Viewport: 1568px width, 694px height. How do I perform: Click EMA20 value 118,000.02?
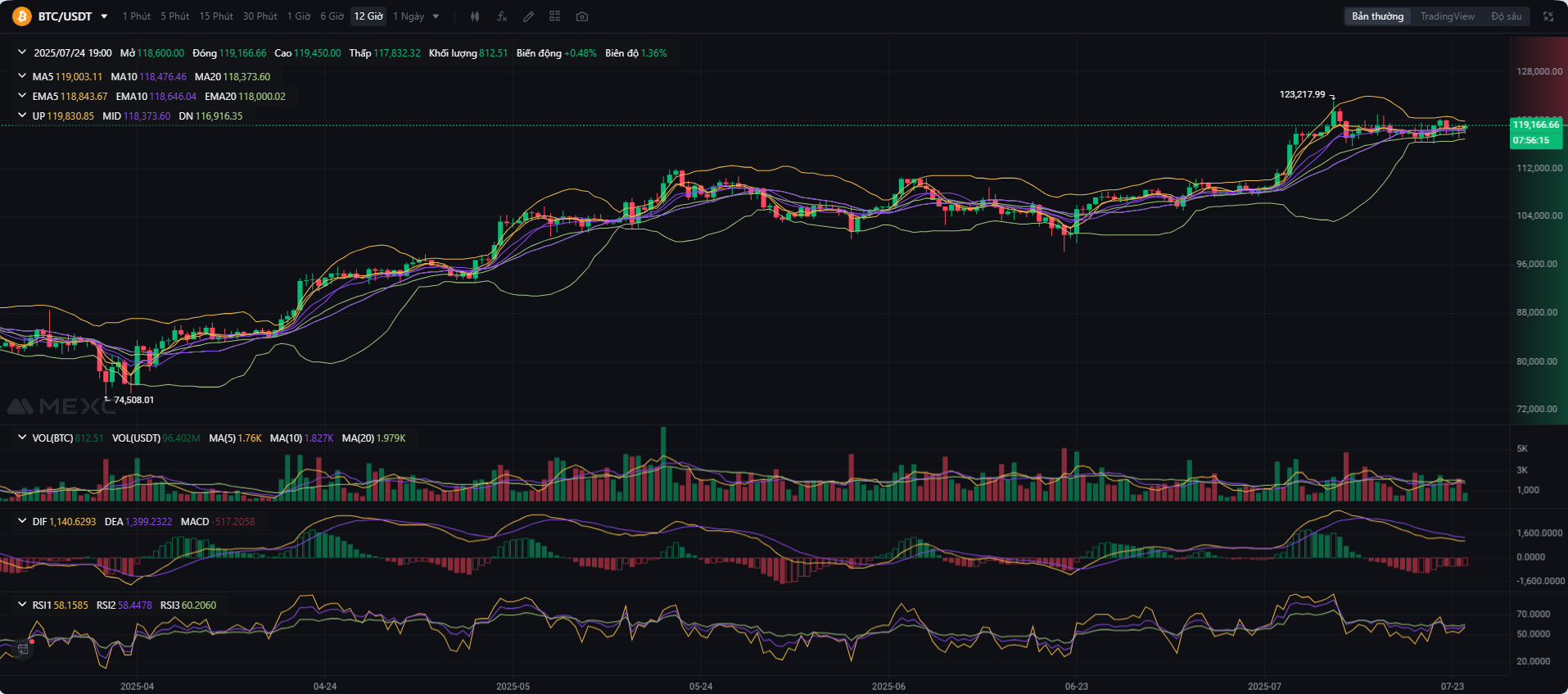tap(262, 96)
